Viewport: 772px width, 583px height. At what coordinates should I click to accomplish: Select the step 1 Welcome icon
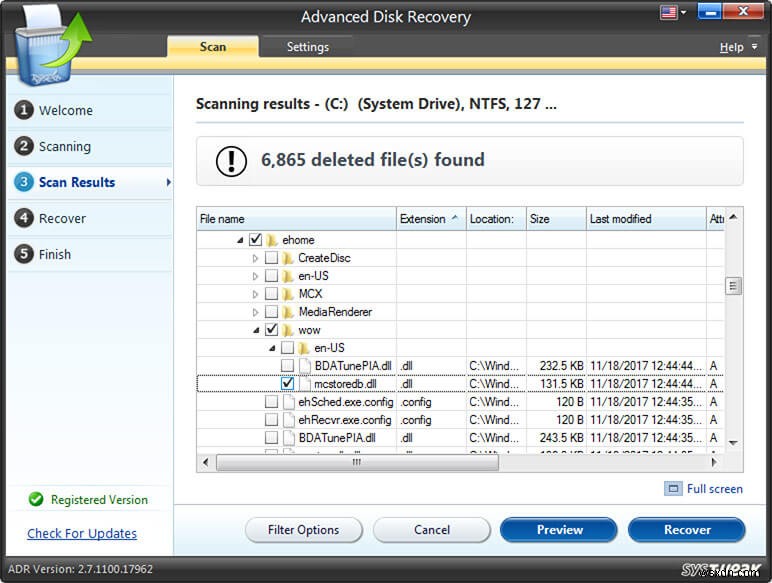23,110
